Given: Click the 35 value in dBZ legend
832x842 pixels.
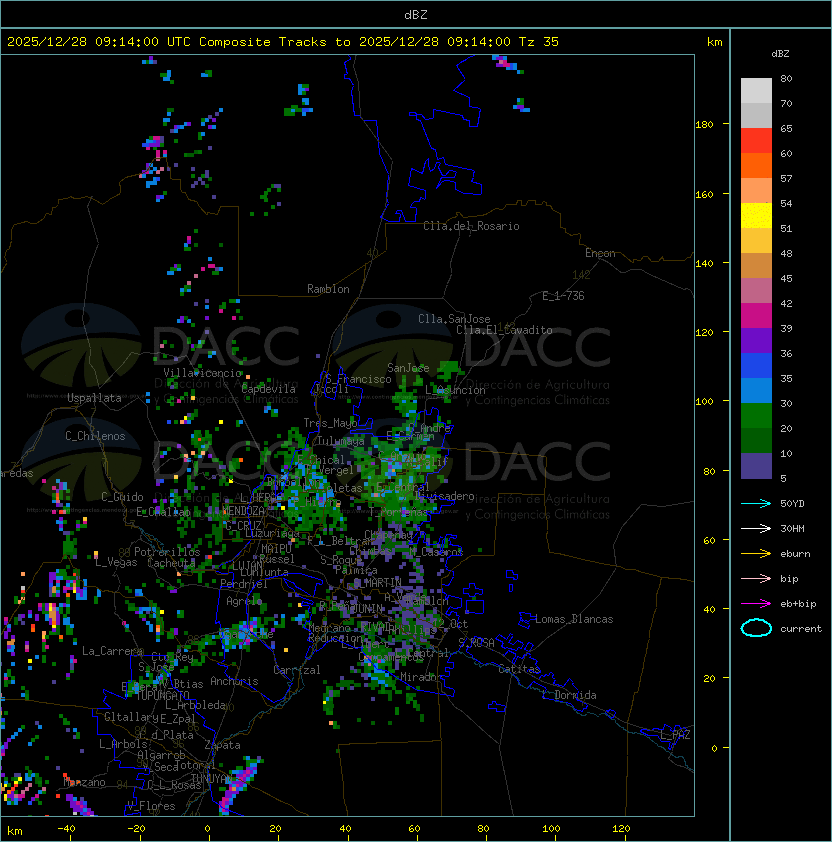Looking at the screenshot, I should (x=786, y=379).
